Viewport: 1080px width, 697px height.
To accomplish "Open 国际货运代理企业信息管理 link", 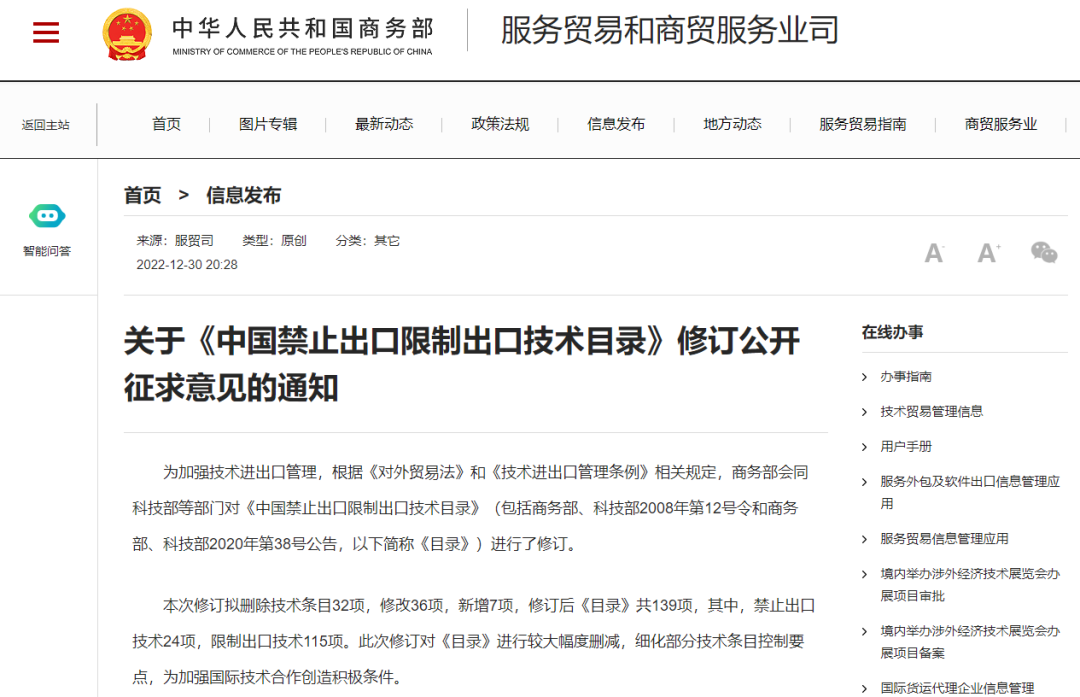I will [957, 688].
